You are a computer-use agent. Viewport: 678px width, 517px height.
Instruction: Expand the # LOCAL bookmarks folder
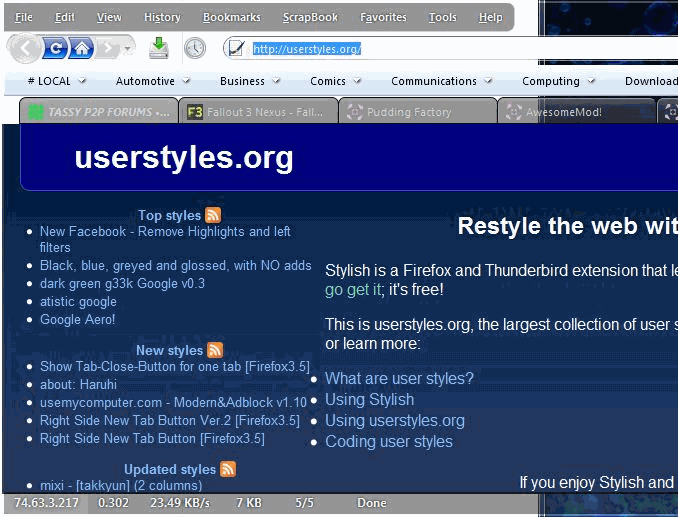click(x=56, y=81)
